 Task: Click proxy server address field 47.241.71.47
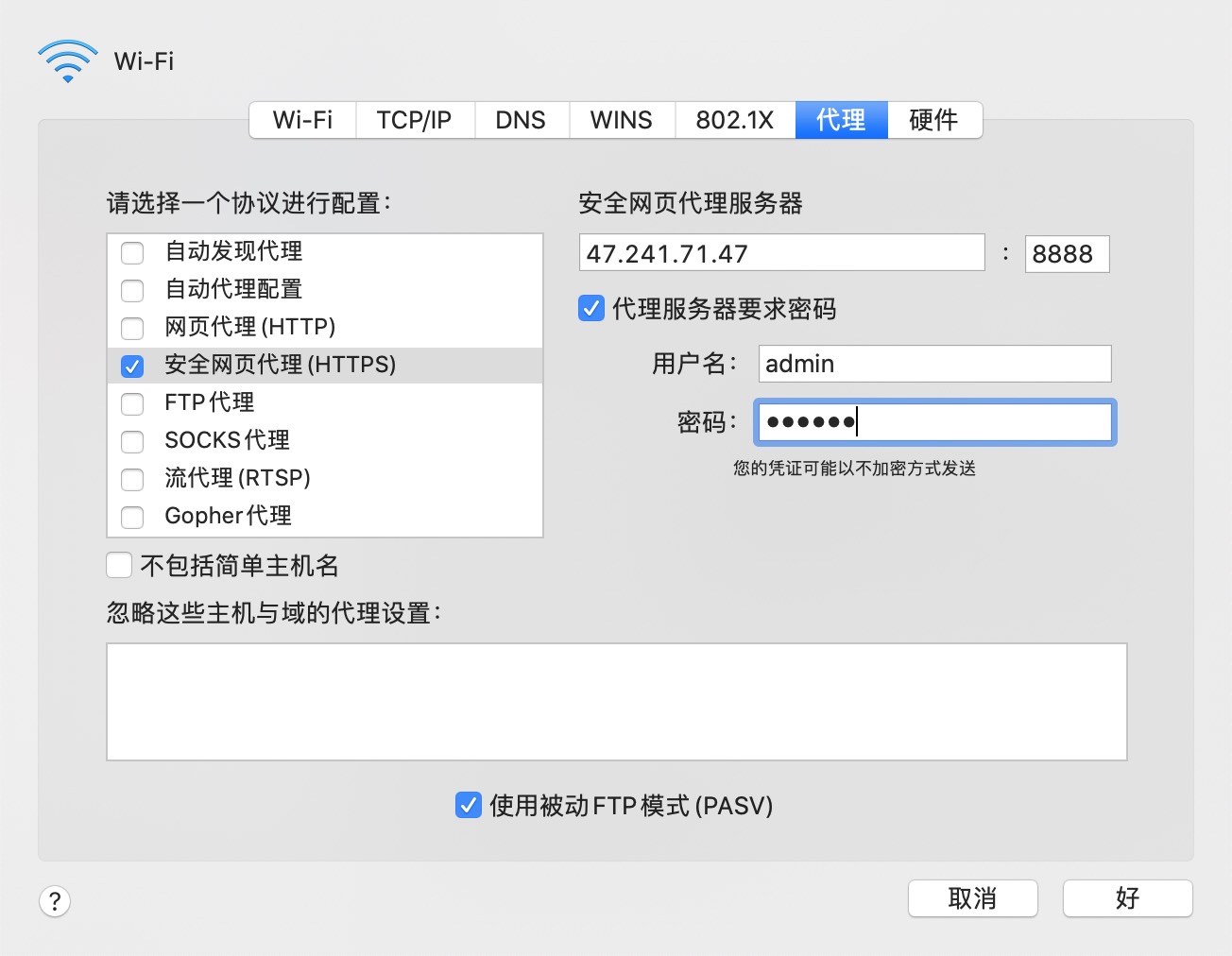coord(782,253)
